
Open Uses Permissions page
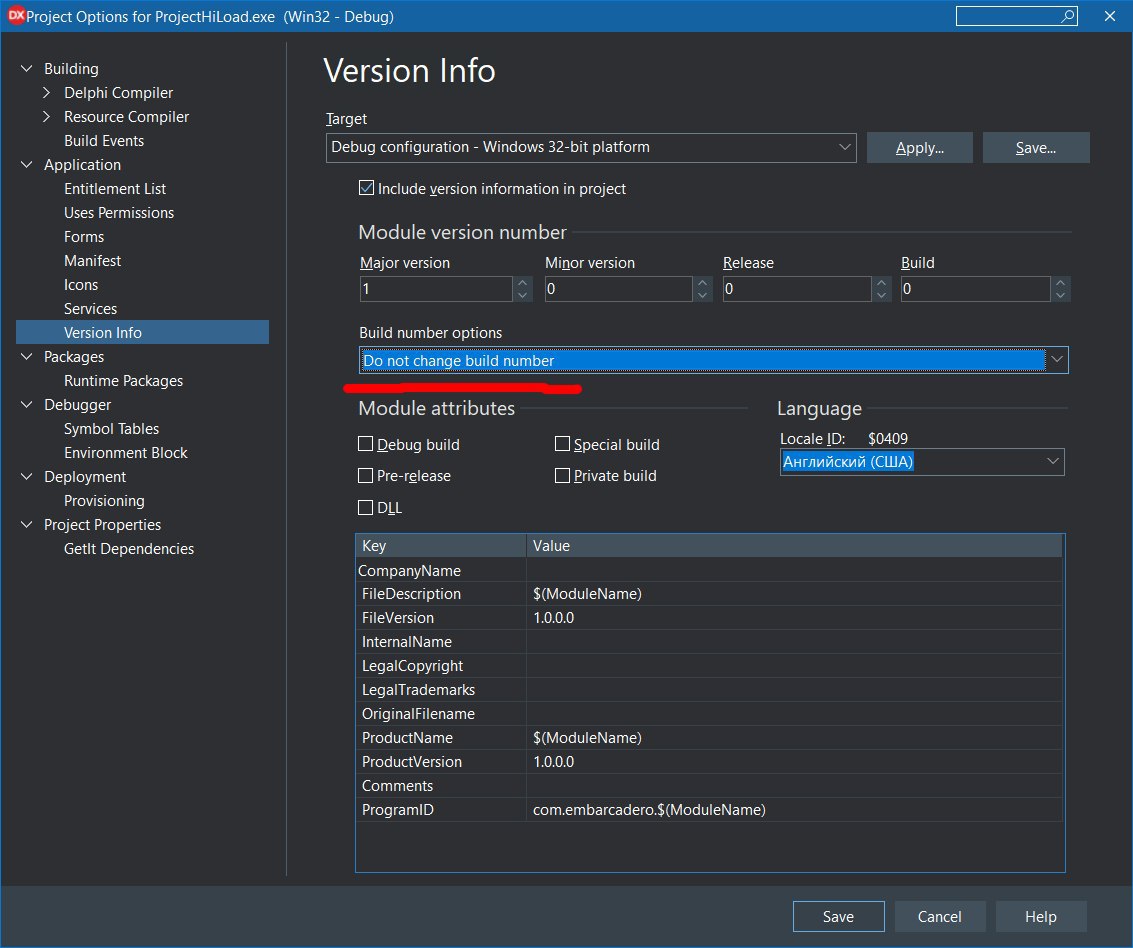pyautogui.click(x=119, y=212)
